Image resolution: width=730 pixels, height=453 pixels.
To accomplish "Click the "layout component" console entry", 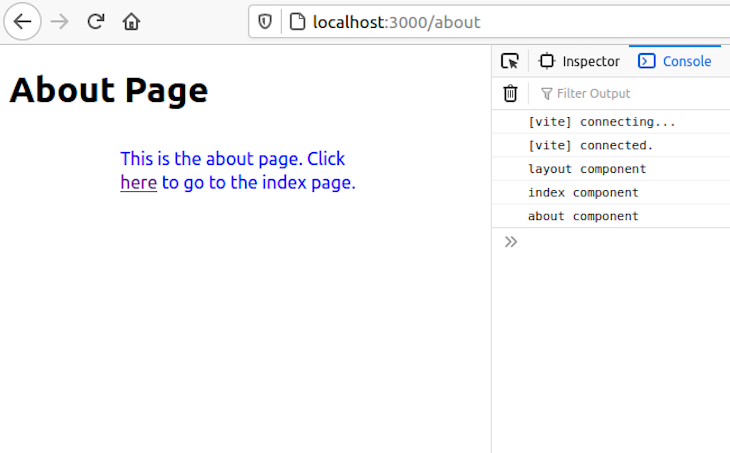I will point(587,169).
